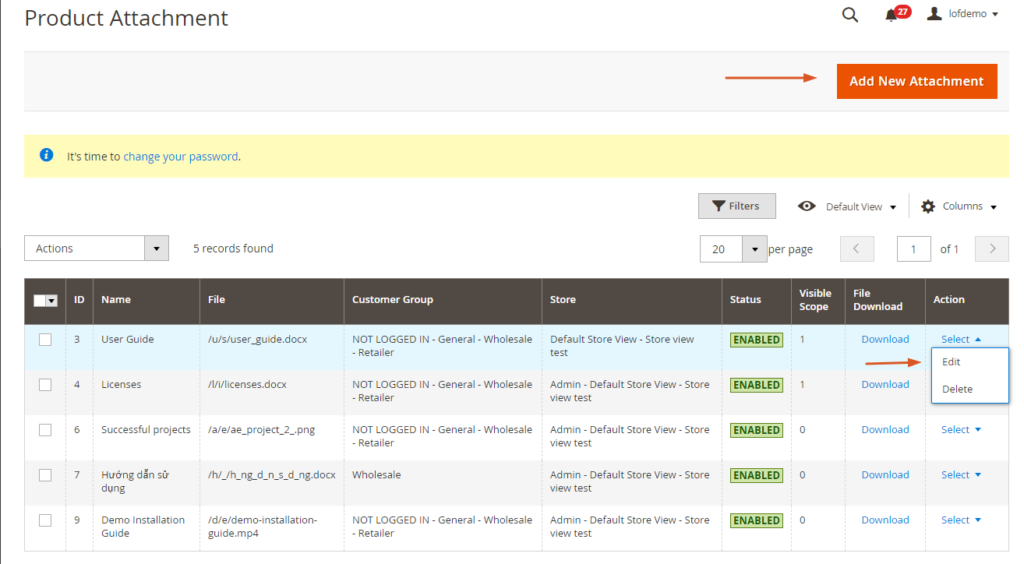Tick the checkbox for Licenses row
Image resolution: width=1024 pixels, height=564 pixels.
[45, 385]
